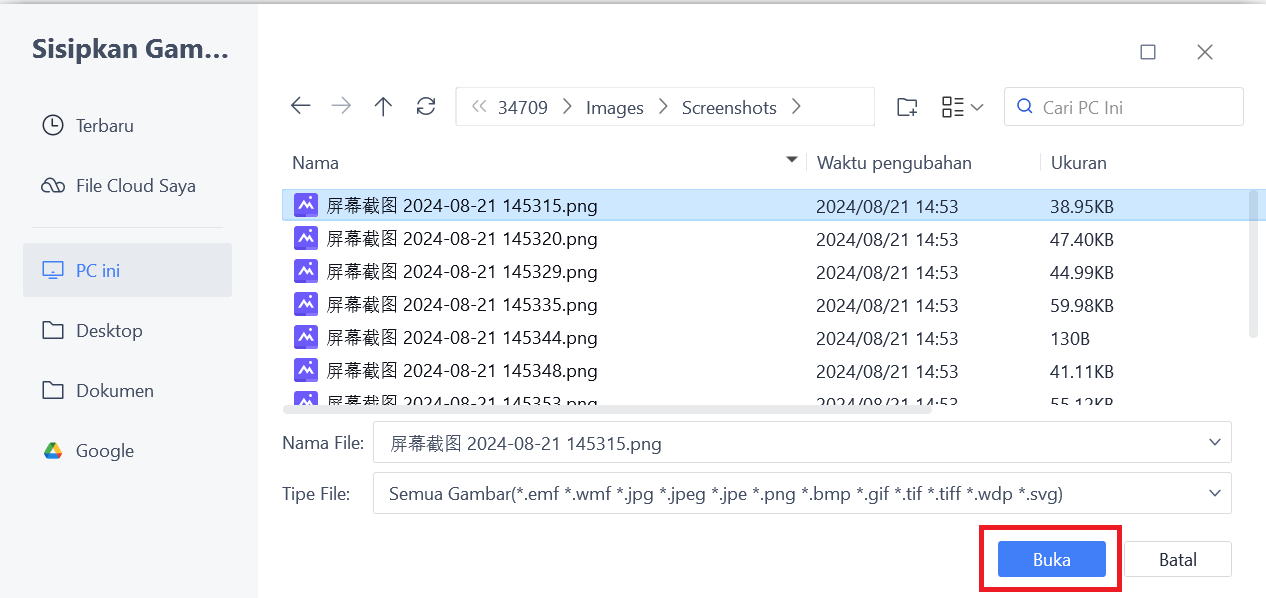The height and width of the screenshot is (598, 1266).
Task: Go back with the left arrow
Action: tap(300, 106)
